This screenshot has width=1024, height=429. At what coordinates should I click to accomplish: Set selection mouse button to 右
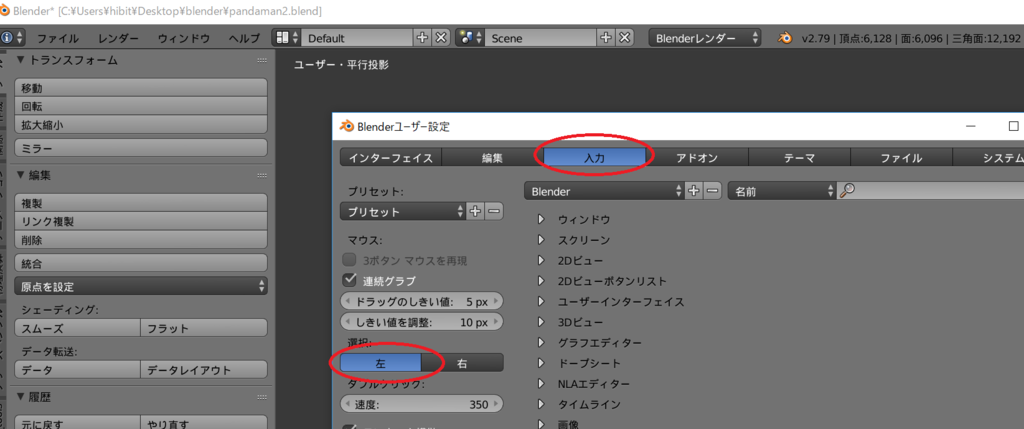(x=462, y=363)
